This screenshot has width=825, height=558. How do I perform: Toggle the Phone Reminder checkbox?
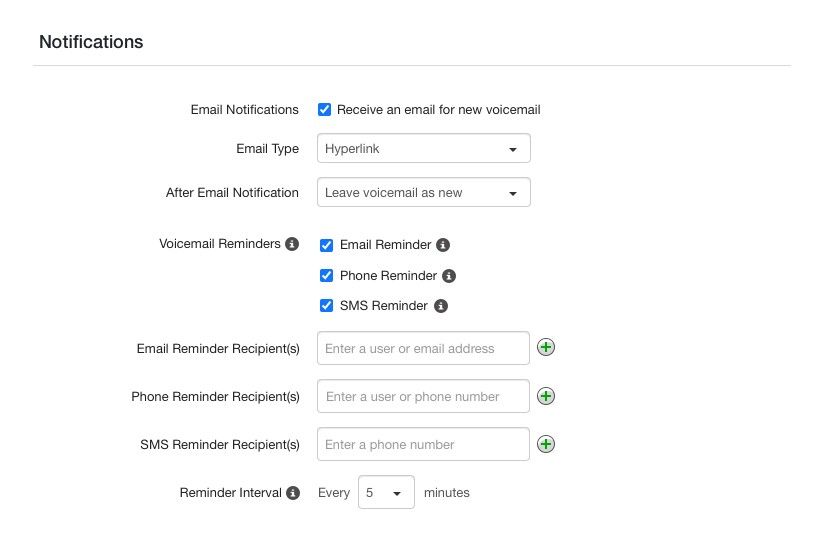[327, 276]
